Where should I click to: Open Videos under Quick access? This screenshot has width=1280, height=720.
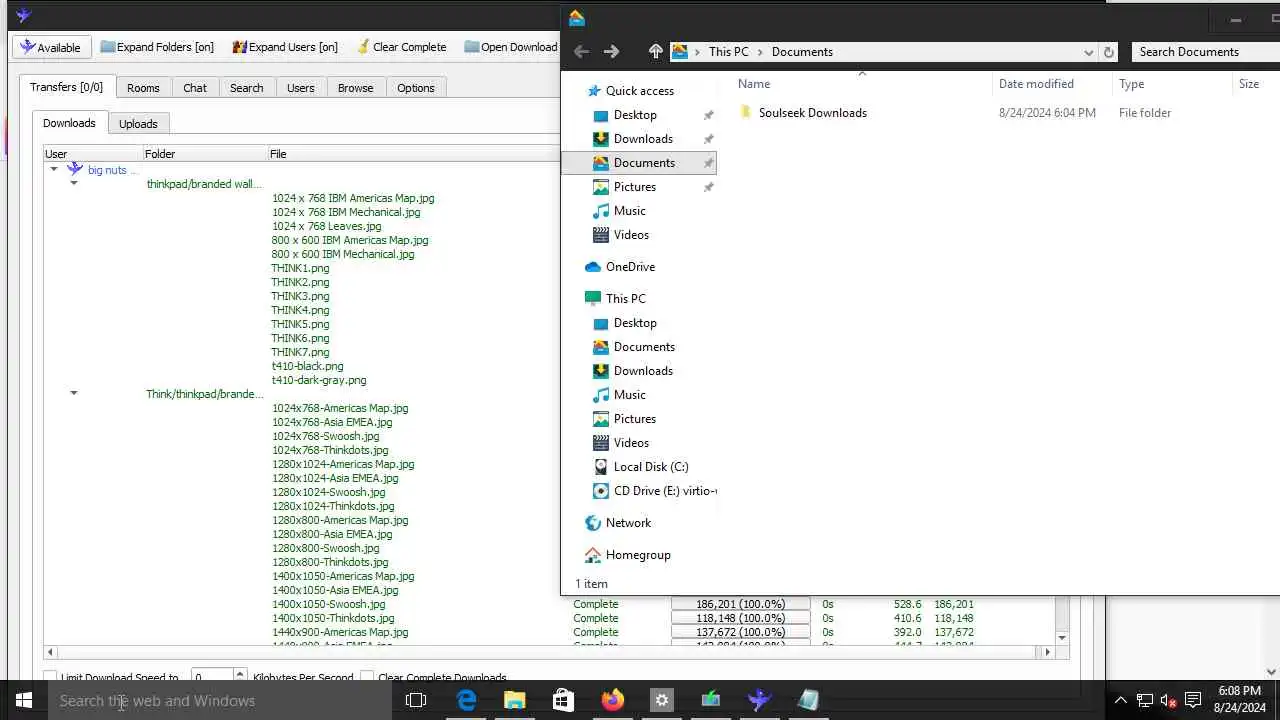631,235
